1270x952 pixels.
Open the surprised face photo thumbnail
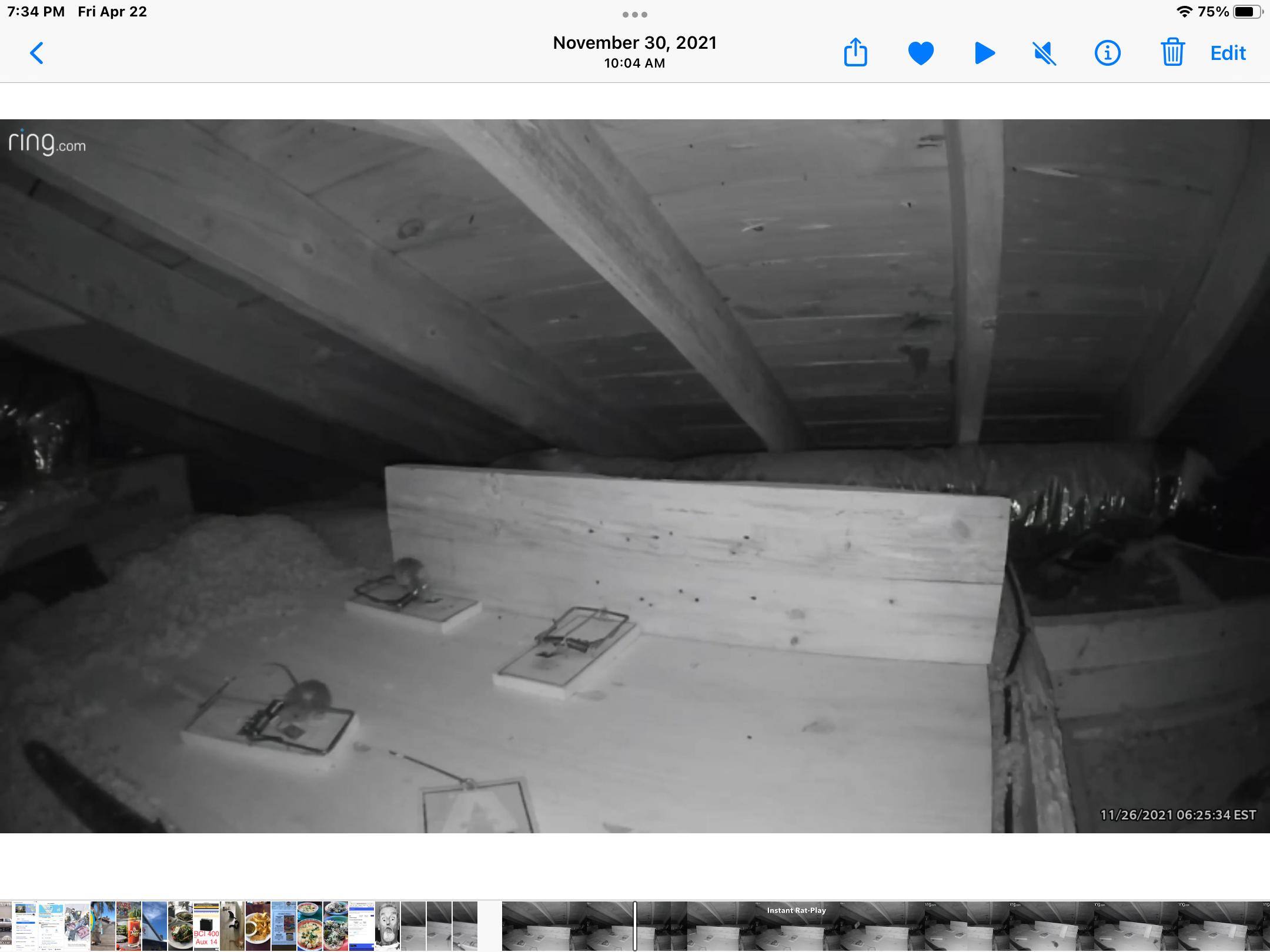click(x=387, y=926)
